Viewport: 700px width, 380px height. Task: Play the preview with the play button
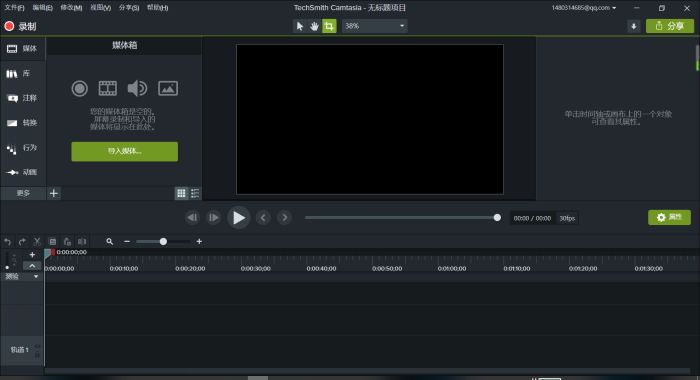coord(238,218)
